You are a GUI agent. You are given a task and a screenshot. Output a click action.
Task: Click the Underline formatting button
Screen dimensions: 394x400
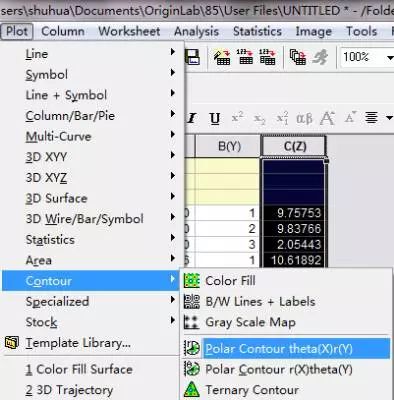pyautogui.click(x=215, y=118)
